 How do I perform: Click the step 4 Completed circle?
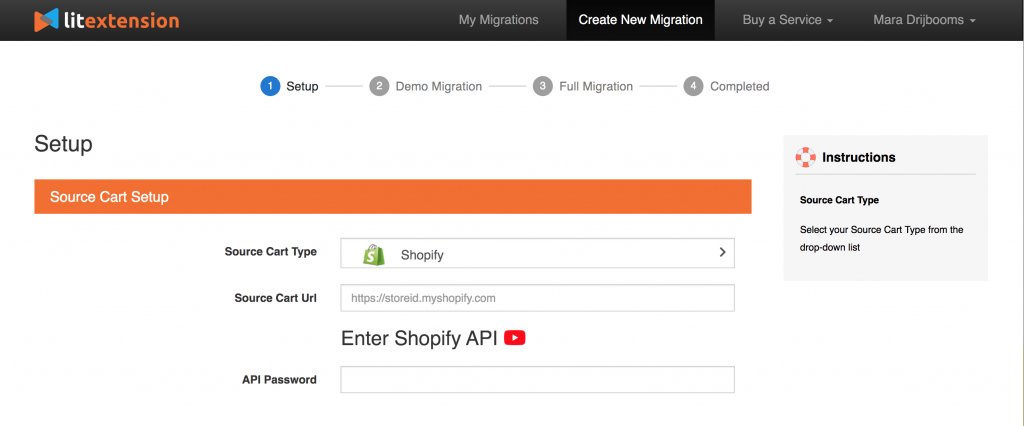tap(693, 86)
